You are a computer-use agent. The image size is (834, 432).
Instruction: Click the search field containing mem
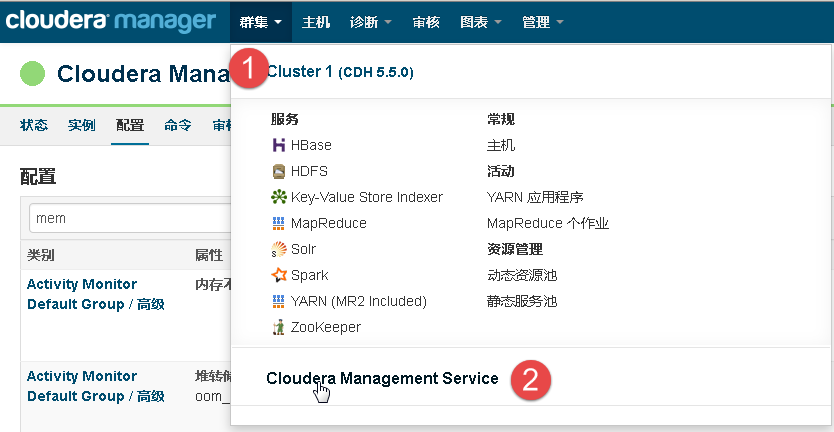(x=130, y=218)
